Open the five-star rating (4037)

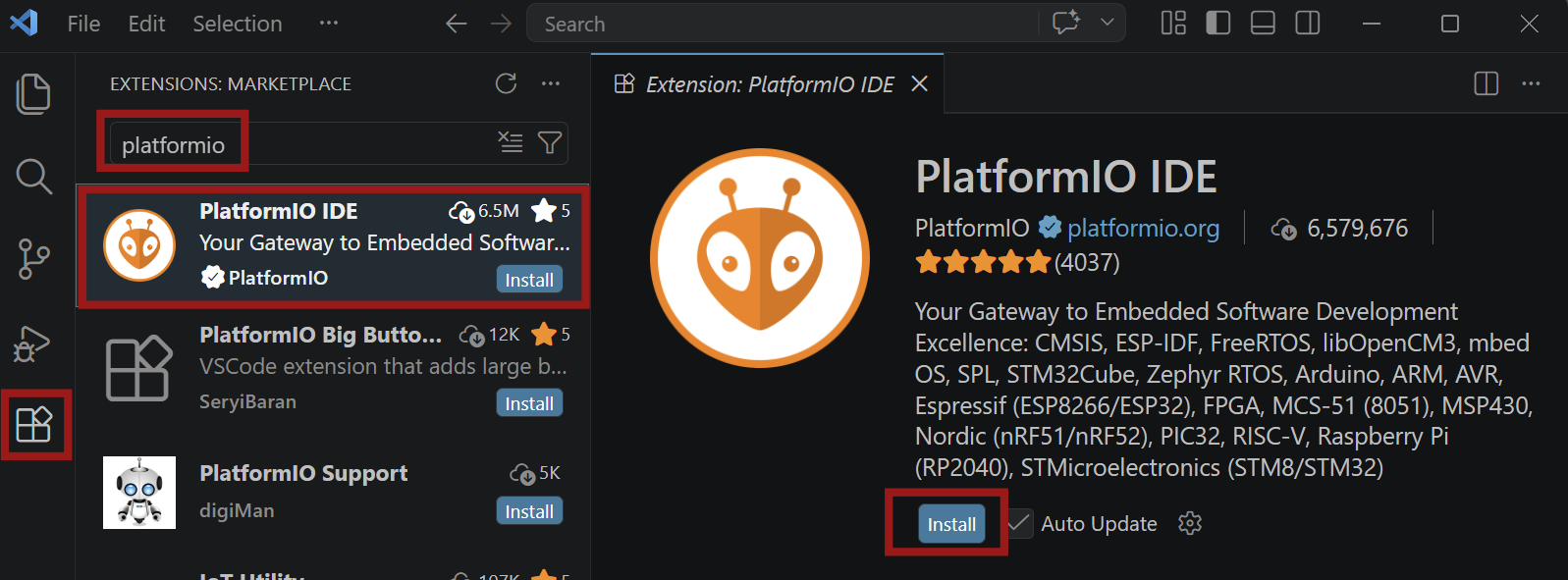coord(1017,263)
